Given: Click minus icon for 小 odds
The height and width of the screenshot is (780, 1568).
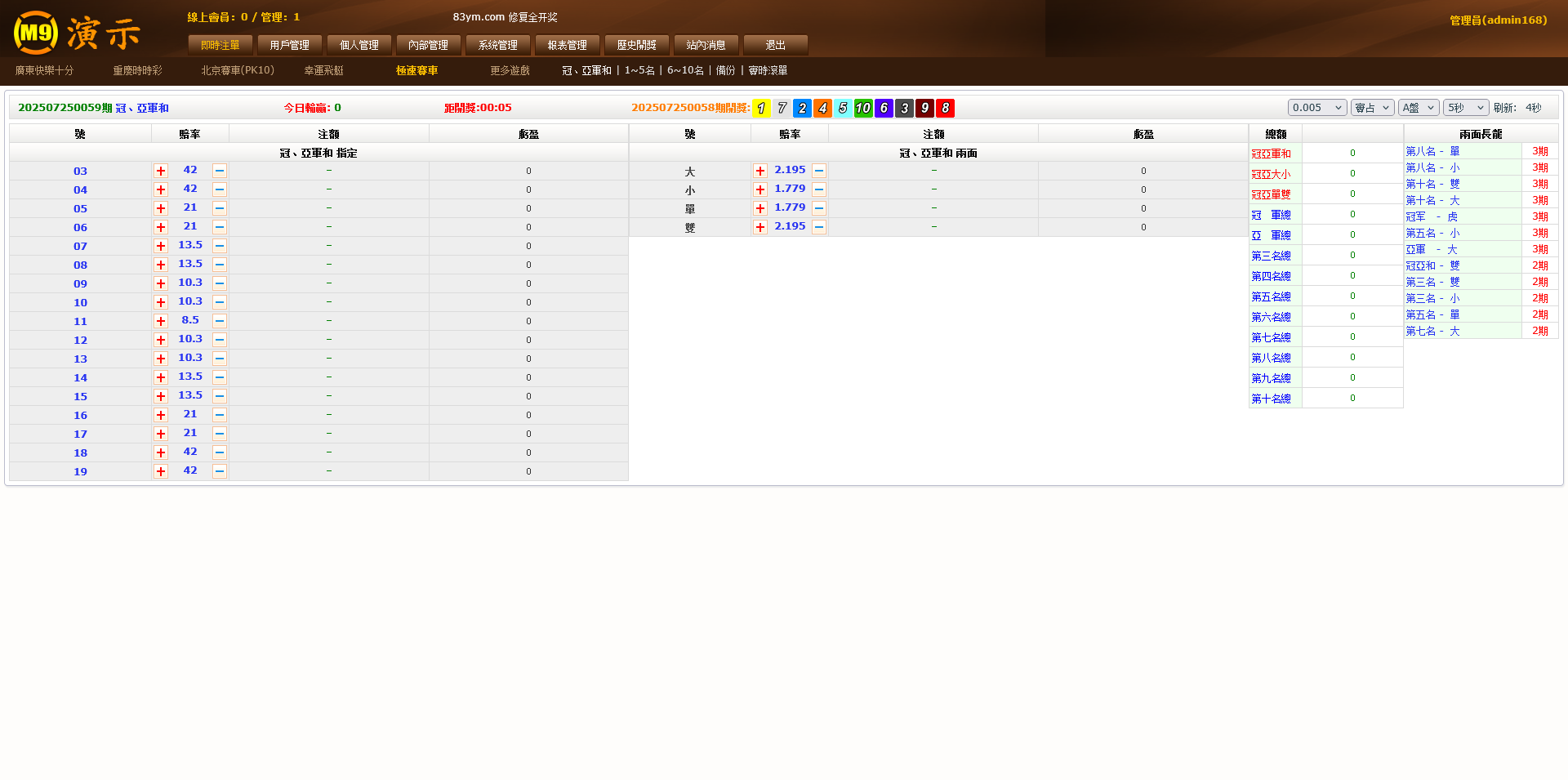Looking at the screenshot, I should (819, 189).
